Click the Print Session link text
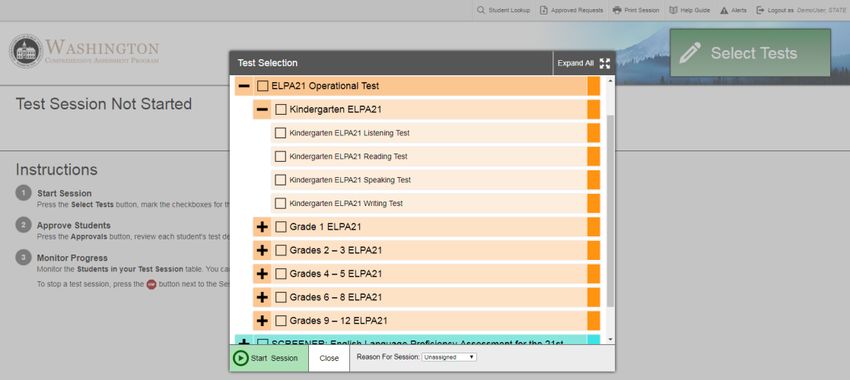The height and width of the screenshot is (380, 850). (642, 10)
